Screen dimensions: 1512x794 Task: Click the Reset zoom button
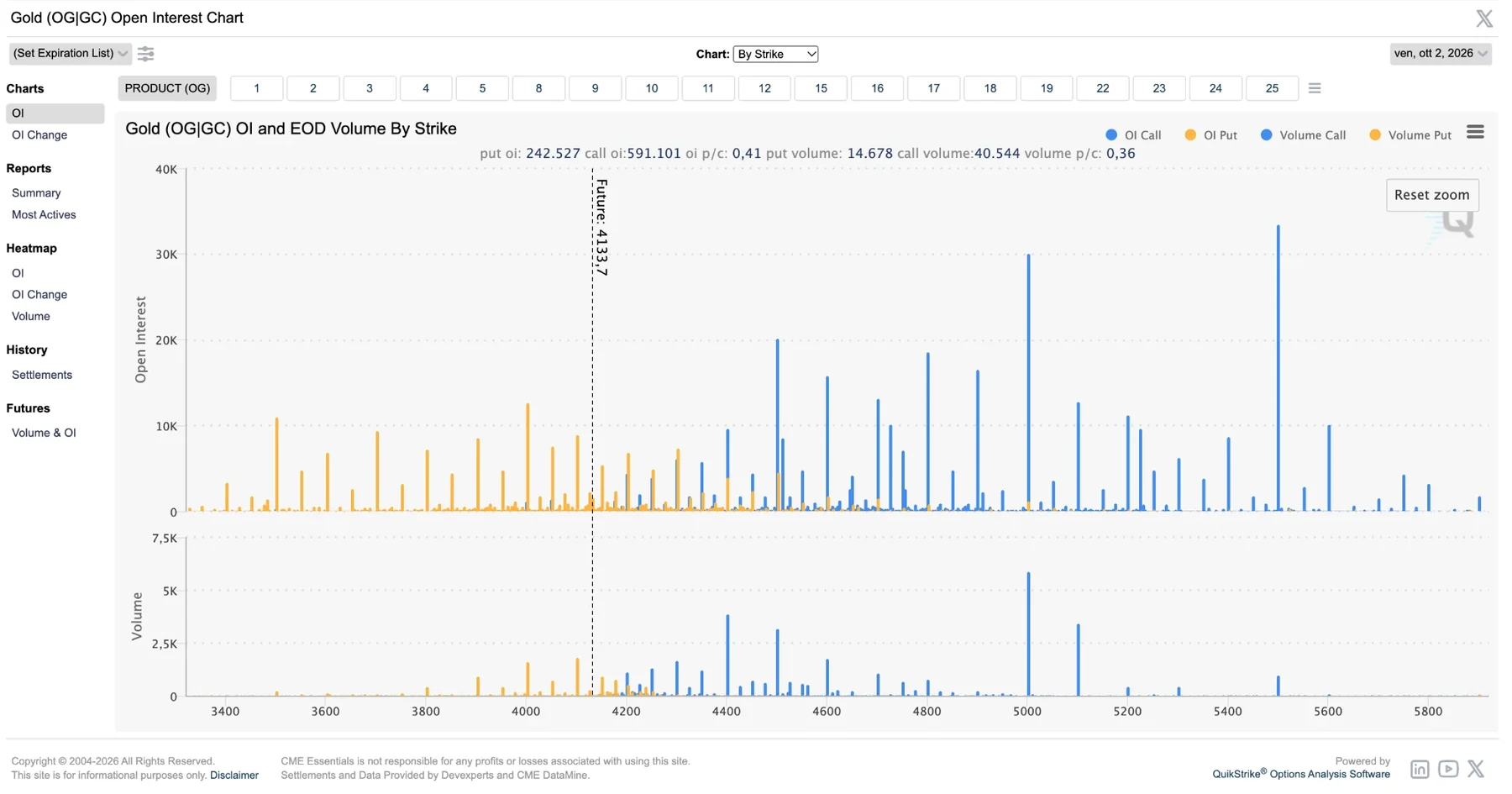tap(1432, 195)
